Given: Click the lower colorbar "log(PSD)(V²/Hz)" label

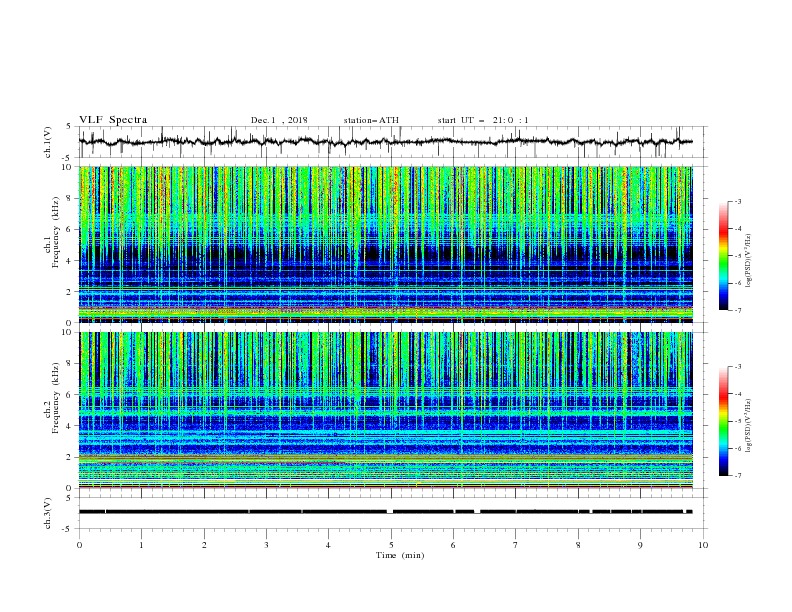Looking at the screenshot, I should click(x=749, y=425).
